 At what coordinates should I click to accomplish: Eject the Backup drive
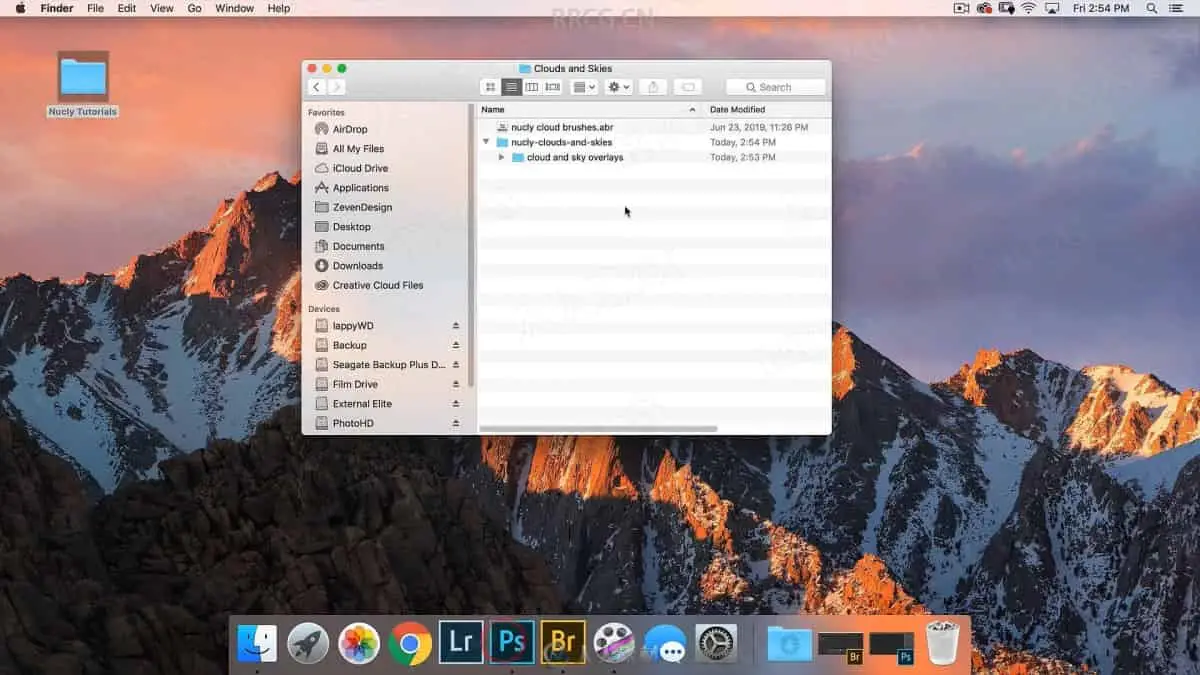456,345
